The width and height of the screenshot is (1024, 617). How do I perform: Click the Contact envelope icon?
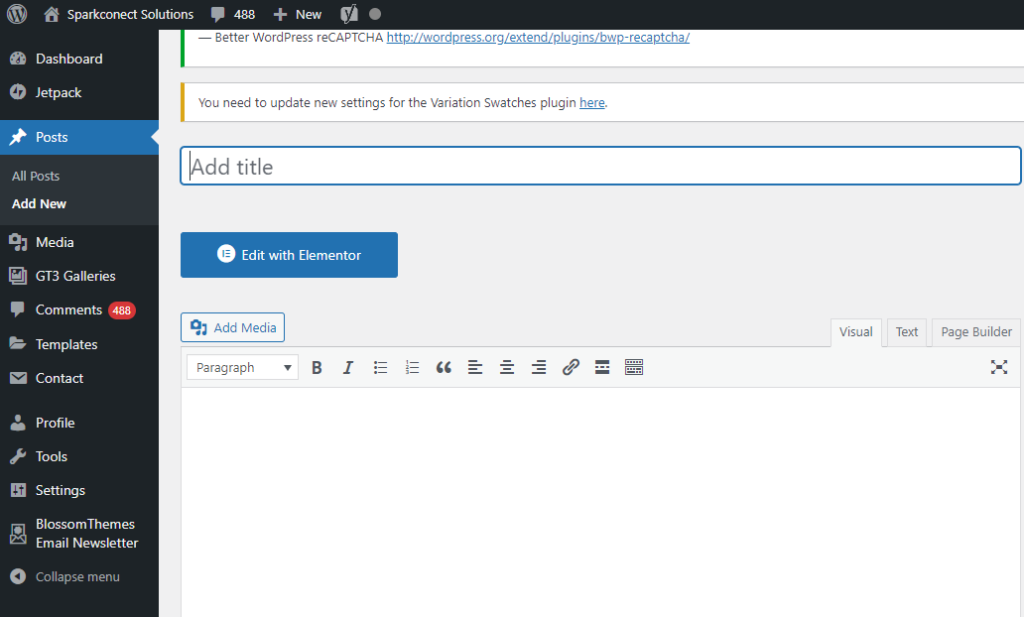[18, 378]
